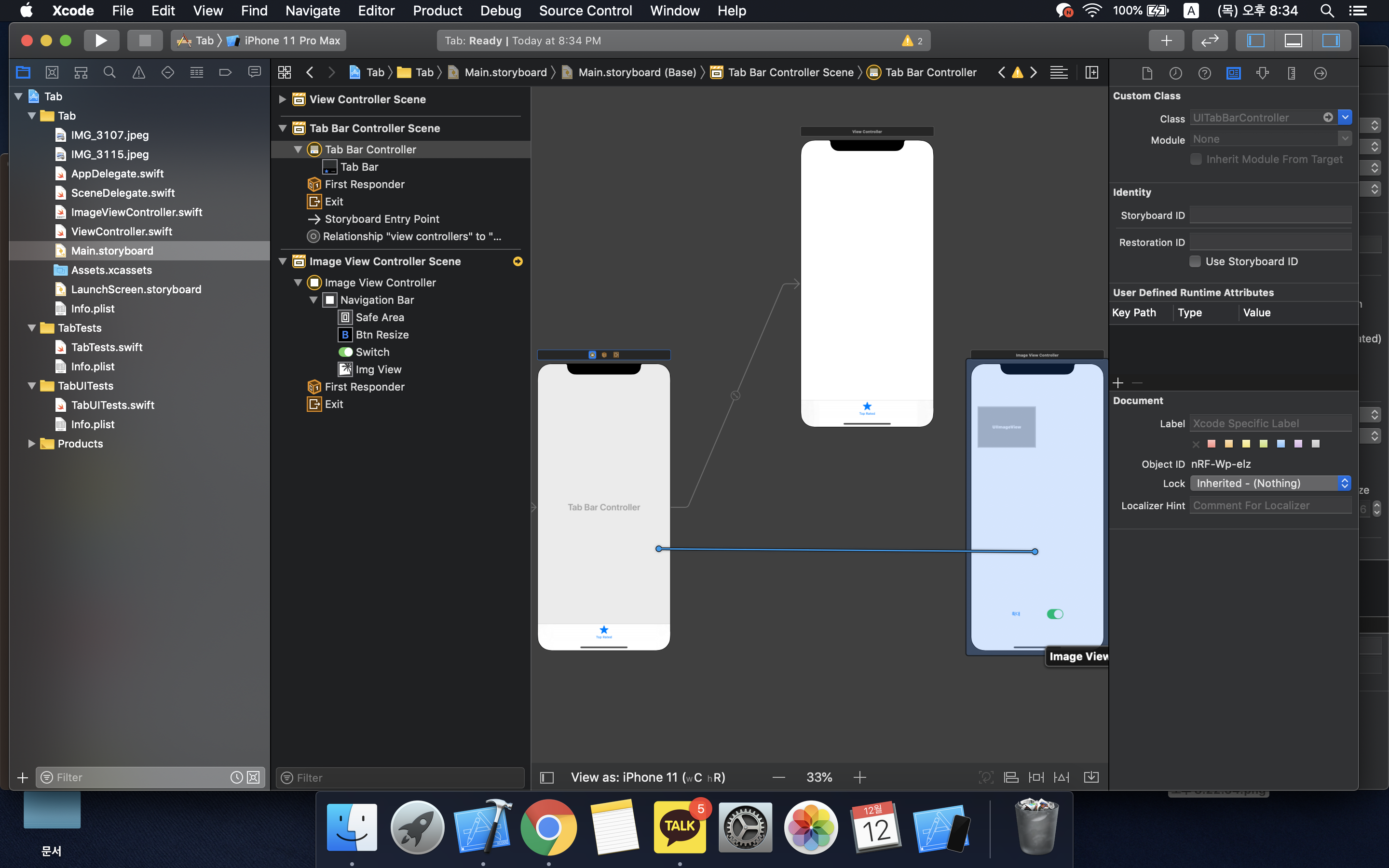This screenshot has height=868, width=1389.
Task: Pick the red document label color
Action: (1211, 444)
